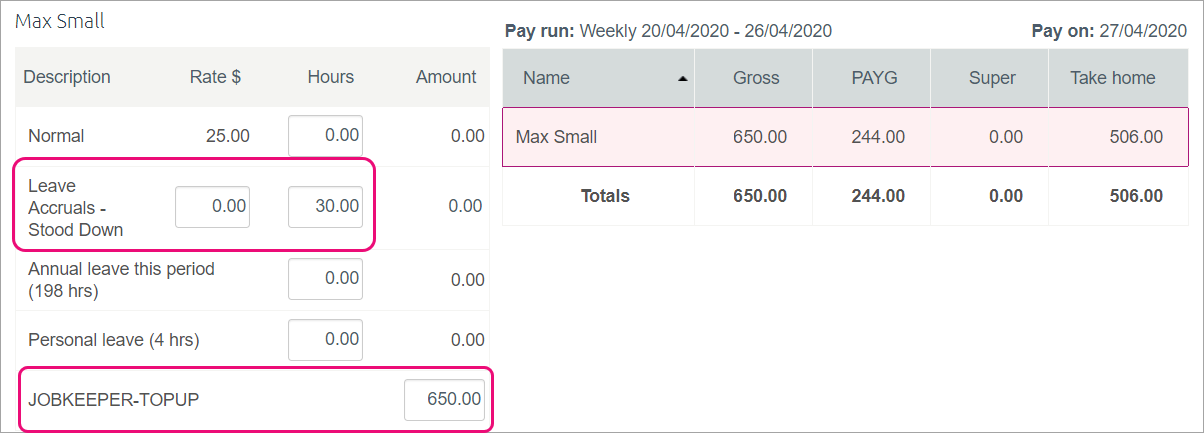Click the JOBKEEPER-TOPUP amount field

click(x=445, y=399)
